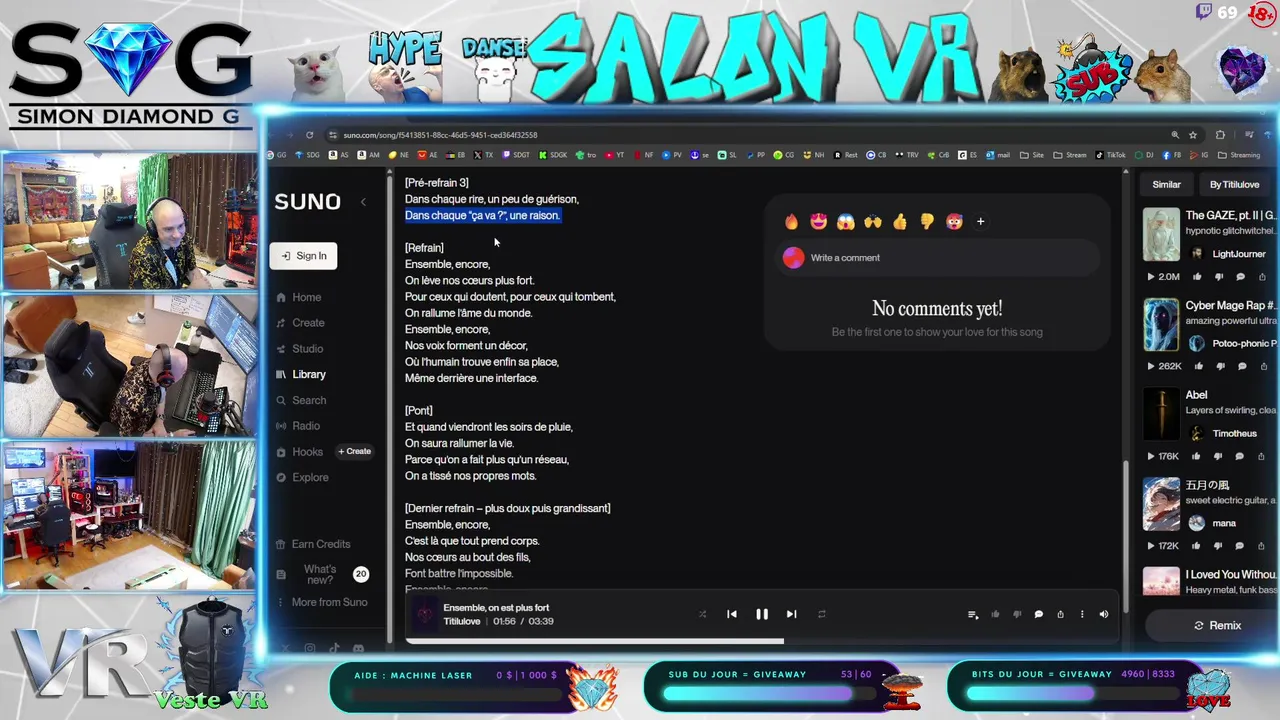
Task: Dislike the Cyber Mage Rap song
Action: pos(1219,366)
